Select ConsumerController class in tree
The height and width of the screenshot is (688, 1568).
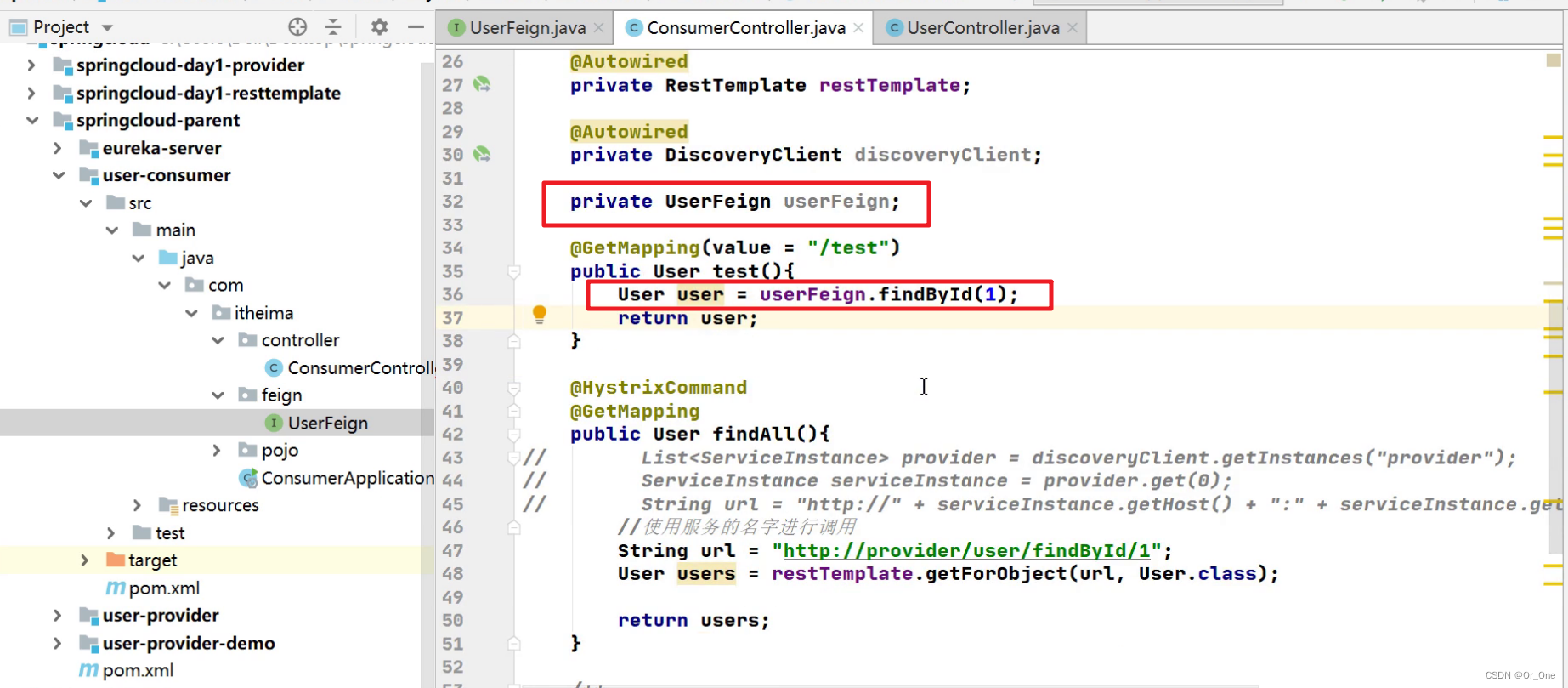point(361,367)
